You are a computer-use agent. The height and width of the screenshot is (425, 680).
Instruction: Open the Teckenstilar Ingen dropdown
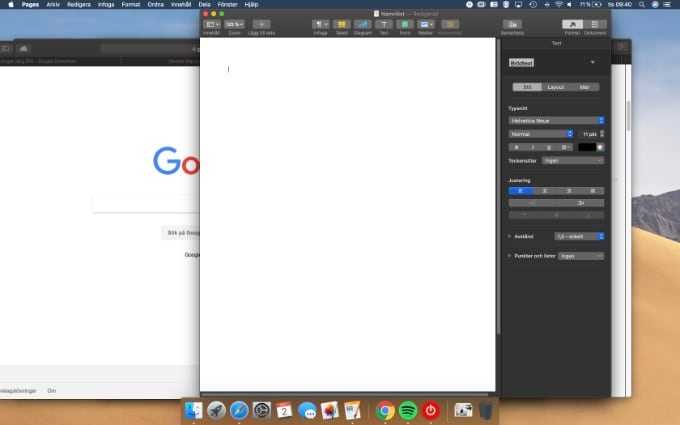[573, 161]
